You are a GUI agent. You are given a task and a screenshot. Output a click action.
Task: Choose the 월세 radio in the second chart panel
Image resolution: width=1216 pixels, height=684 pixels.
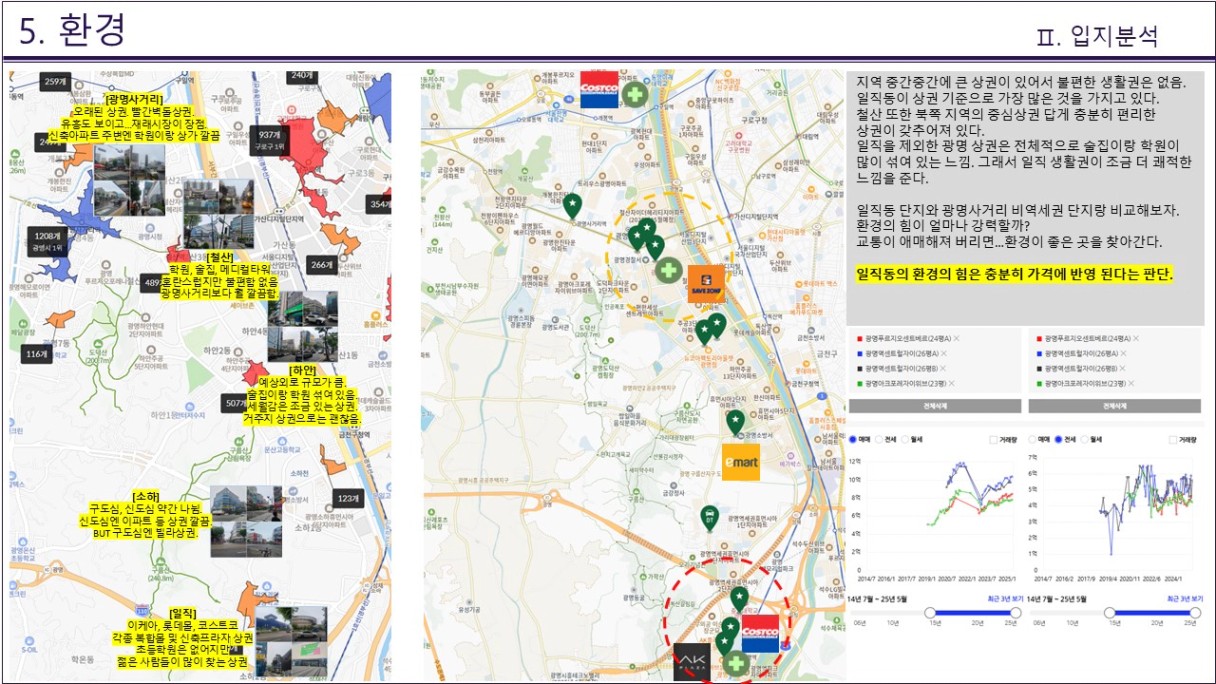(x=1085, y=439)
